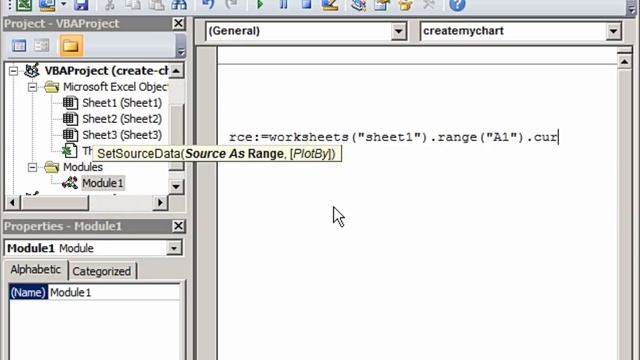This screenshot has height=360, width=640.
Task: Click the Break pause icon
Action: (x=283, y=5)
